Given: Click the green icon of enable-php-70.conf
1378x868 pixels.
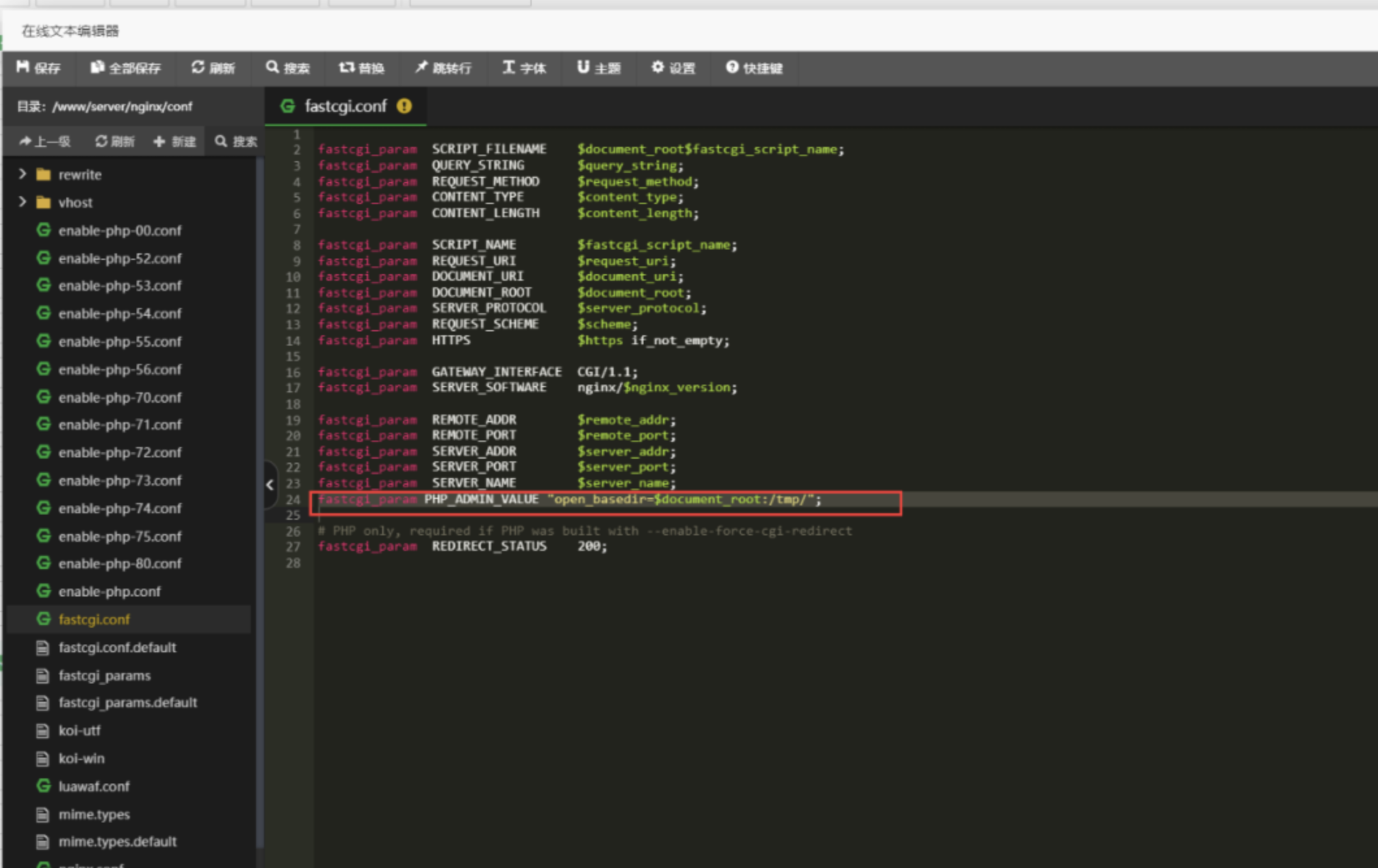Looking at the screenshot, I should click(44, 397).
